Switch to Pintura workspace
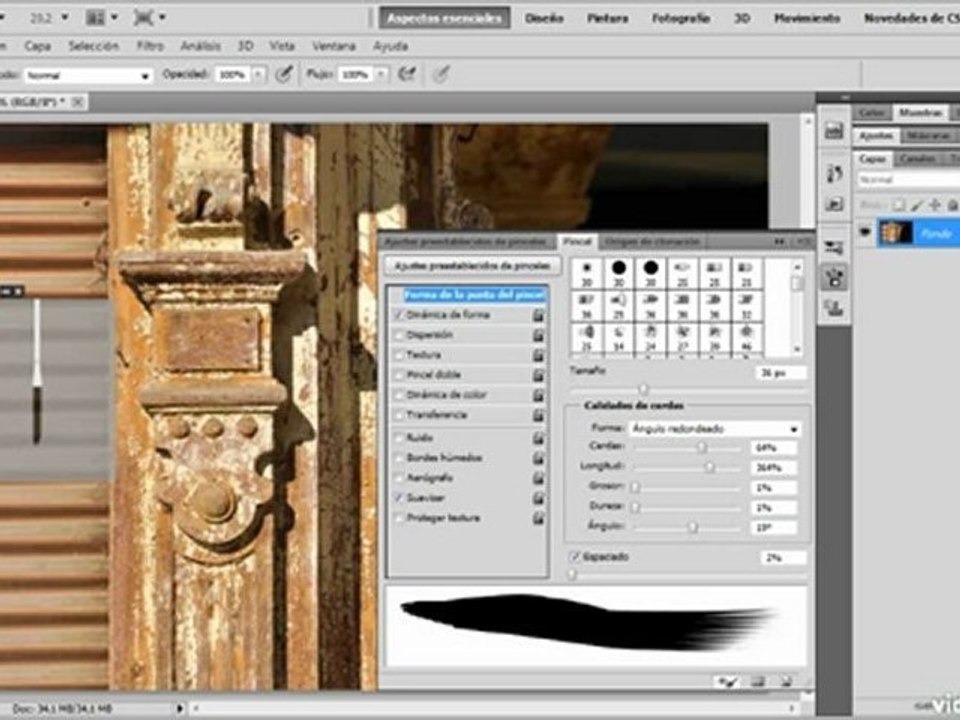The image size is (960, 720). tap(608, 18)
